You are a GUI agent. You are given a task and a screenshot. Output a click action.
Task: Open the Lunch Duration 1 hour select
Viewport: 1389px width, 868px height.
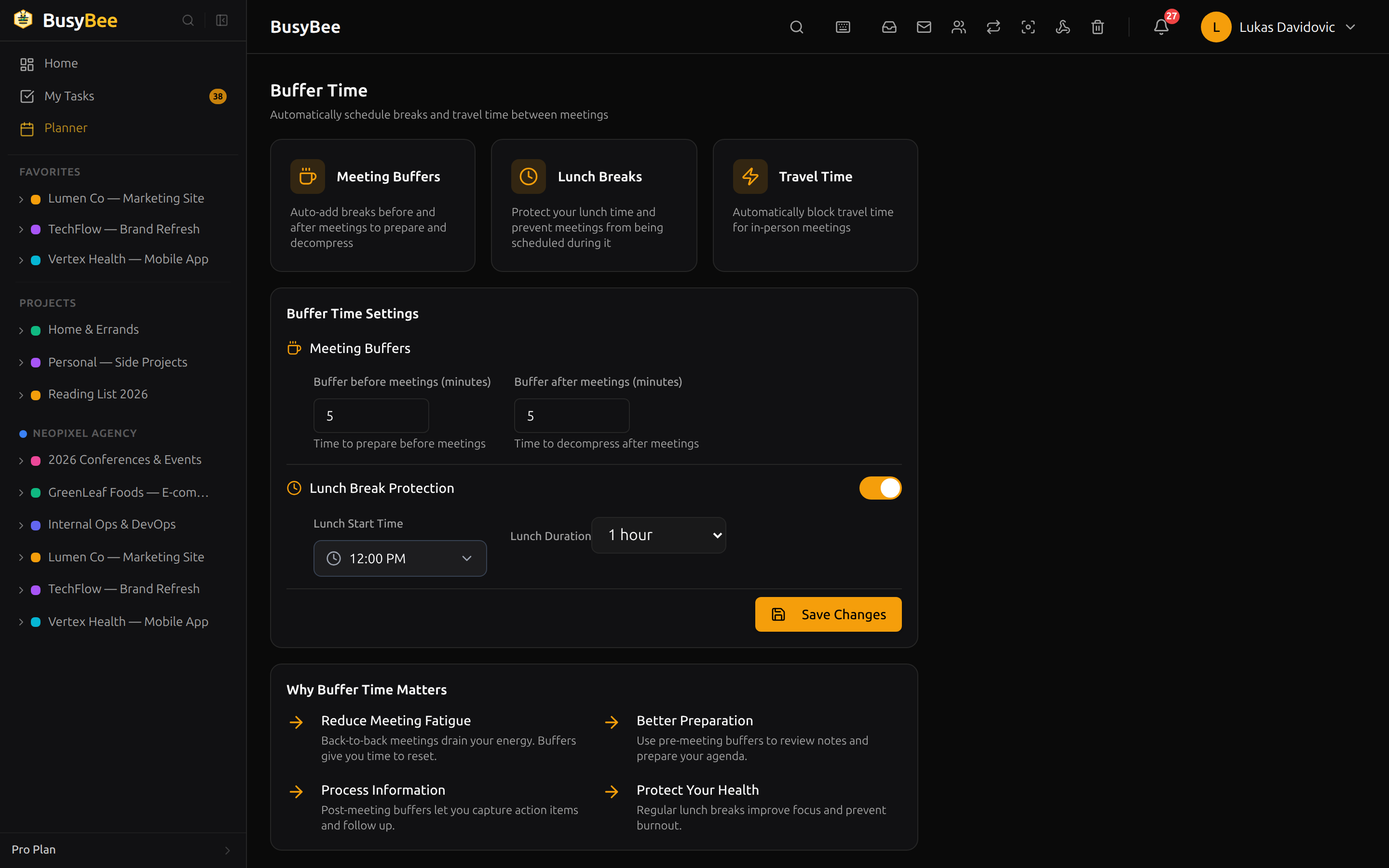click(658, 535)
